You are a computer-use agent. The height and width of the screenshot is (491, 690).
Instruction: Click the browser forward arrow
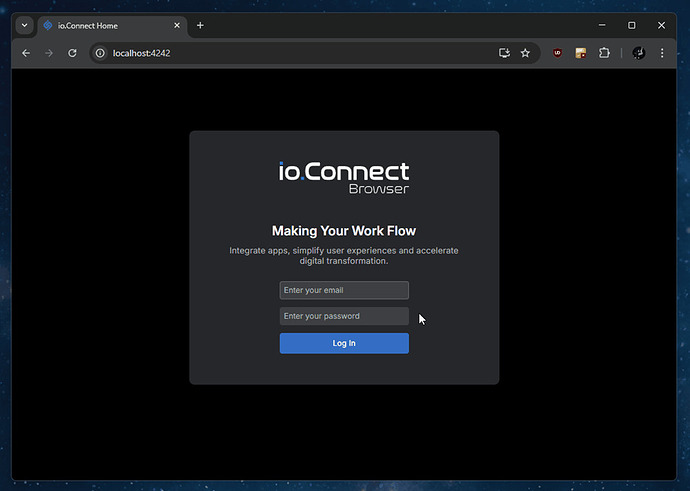click(49, 53)
